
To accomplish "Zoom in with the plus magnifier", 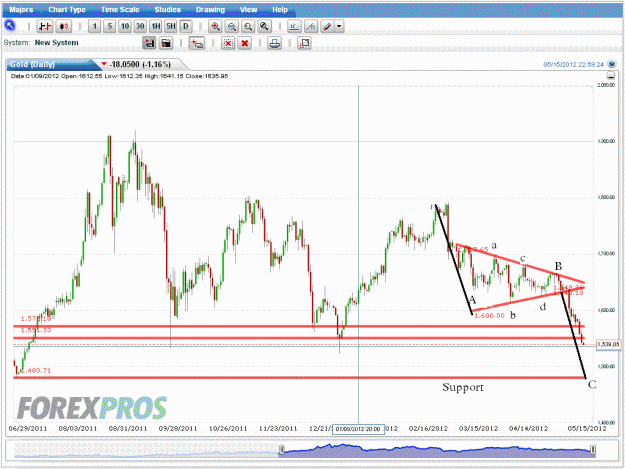I will coord(215,27).
